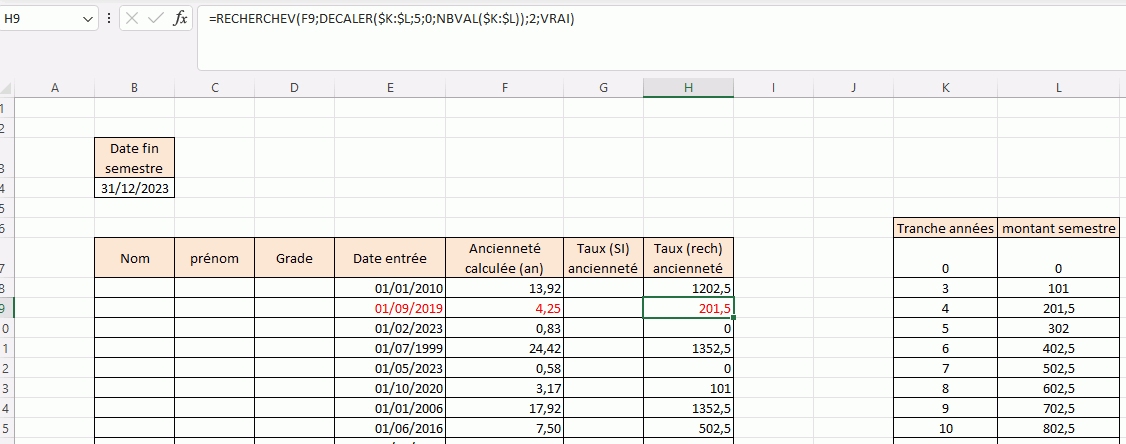Open the Name Box dropdown arrow
1126x444 pixels.
tap(87, 19)
